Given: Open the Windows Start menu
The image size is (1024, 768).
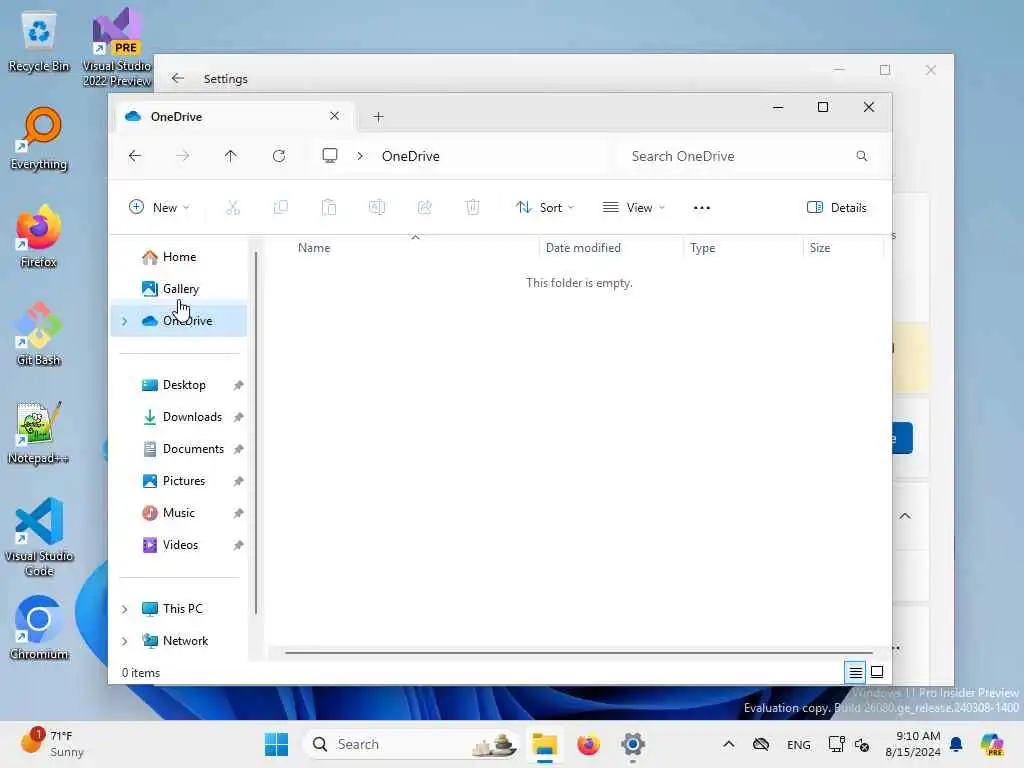Looking at the screenshot, I should pyautogui.click(x=276, y=744).
